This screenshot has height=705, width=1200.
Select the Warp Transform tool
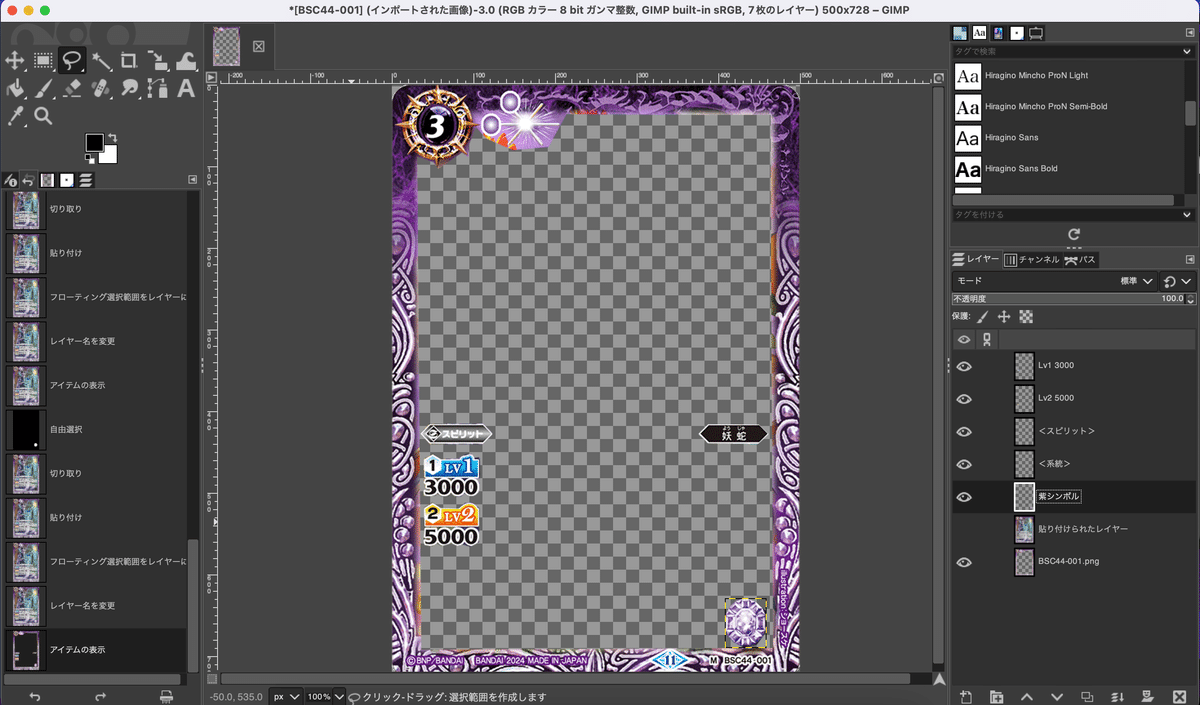[186, 61]
